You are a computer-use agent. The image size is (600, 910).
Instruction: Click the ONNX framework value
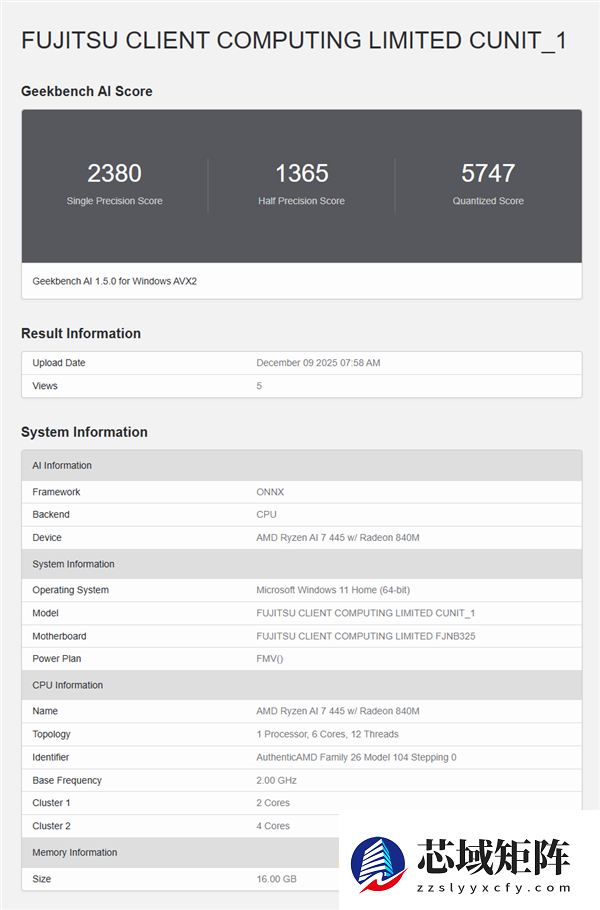tap(267, 491)
